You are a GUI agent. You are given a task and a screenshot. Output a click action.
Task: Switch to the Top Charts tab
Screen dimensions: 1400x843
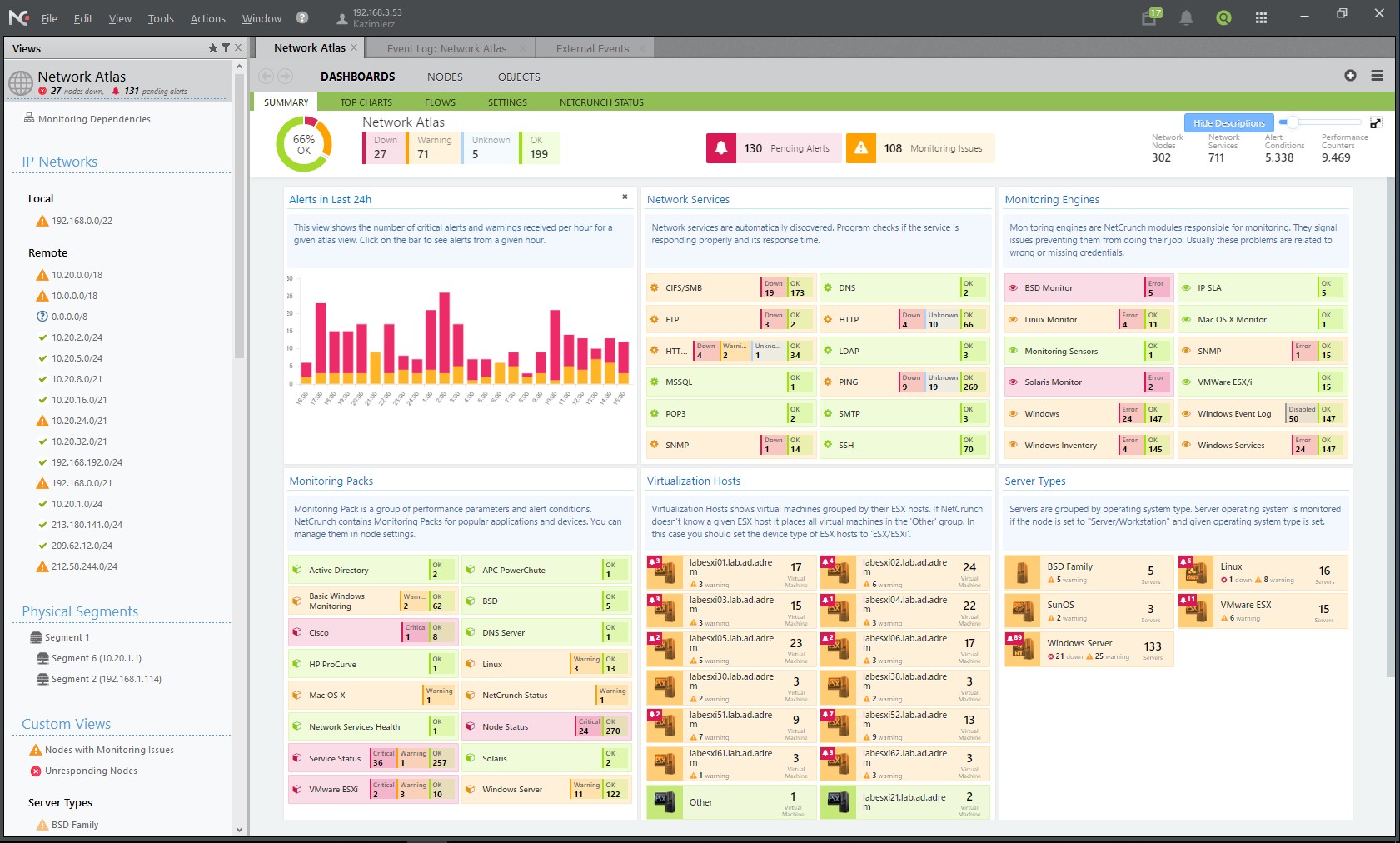pyautogui.click(x=366, y=102)
